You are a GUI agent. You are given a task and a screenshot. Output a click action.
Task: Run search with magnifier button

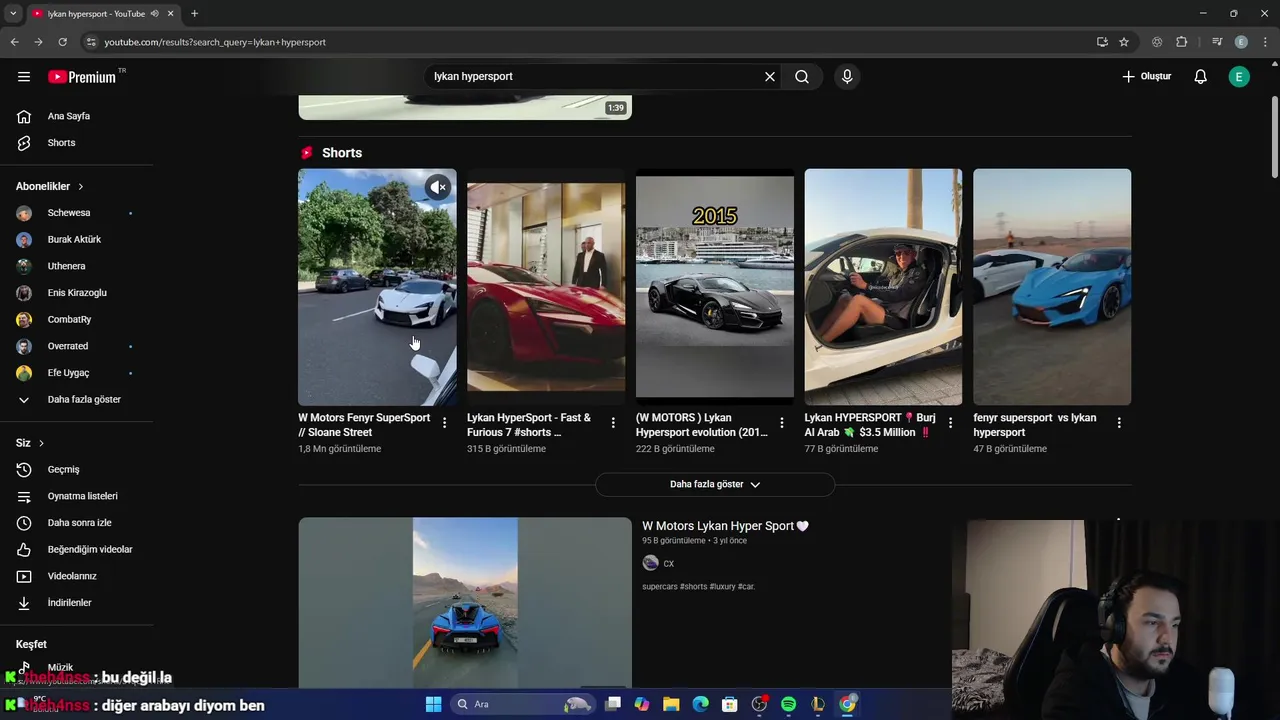pos(802,77)
